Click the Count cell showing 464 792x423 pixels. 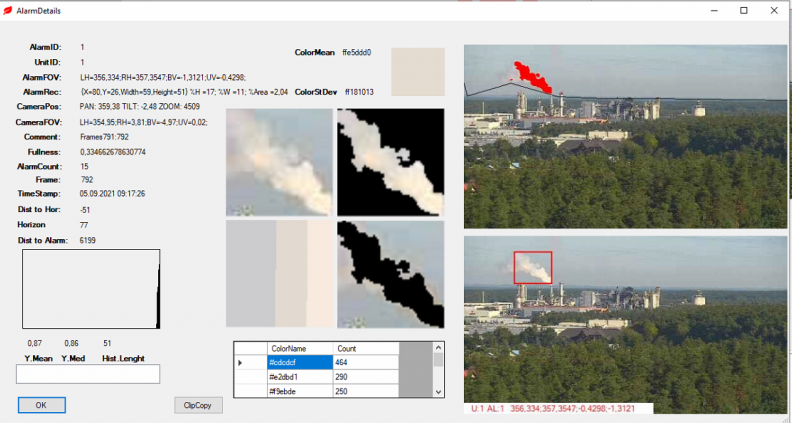click(x=366, y=362)
